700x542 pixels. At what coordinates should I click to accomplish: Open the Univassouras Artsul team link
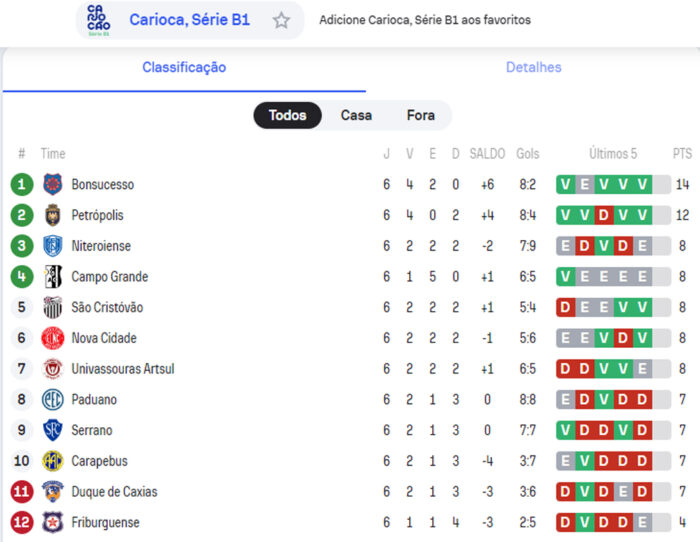point(123,369)
